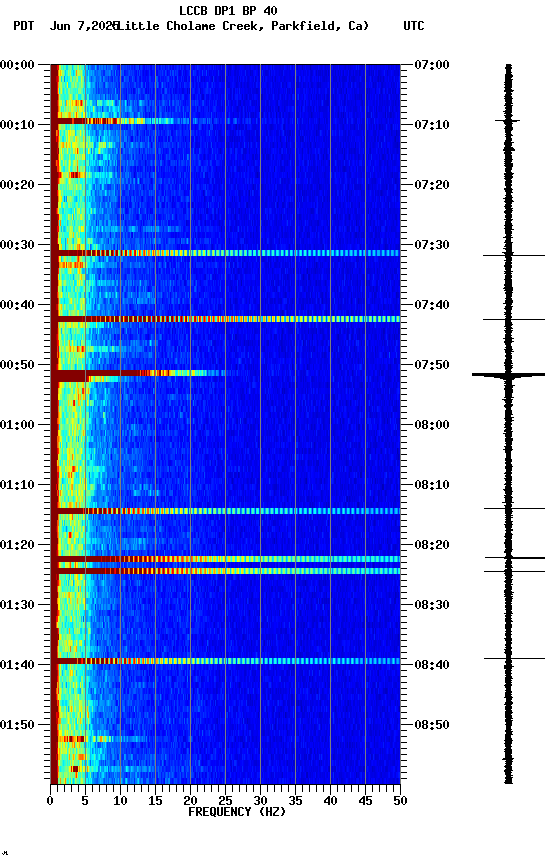
Task: Click the frequency axis tick label "45"
Action: pyautogui.click(x=365, y=801)
